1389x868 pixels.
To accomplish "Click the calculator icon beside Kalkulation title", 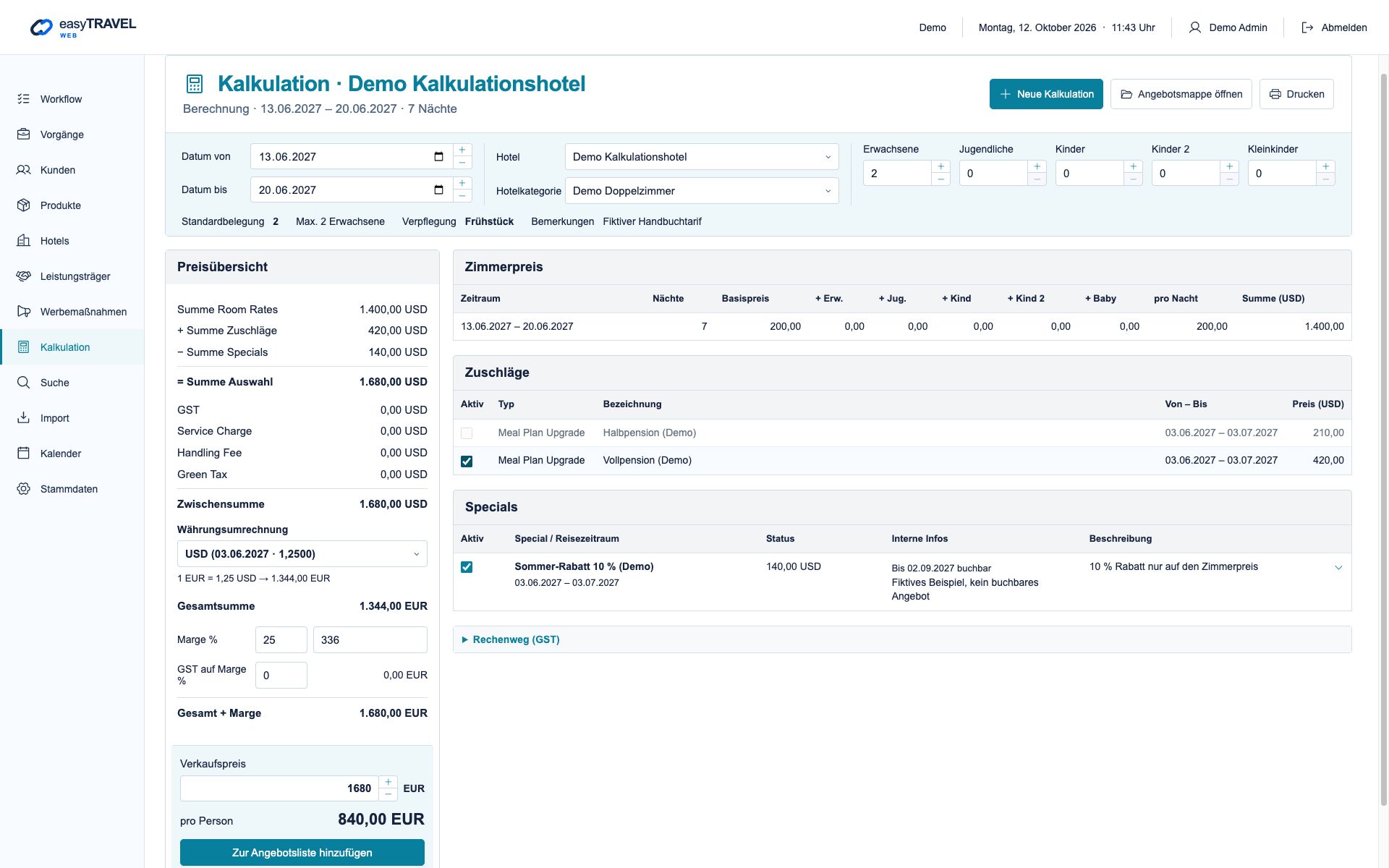I will (195, 84).
